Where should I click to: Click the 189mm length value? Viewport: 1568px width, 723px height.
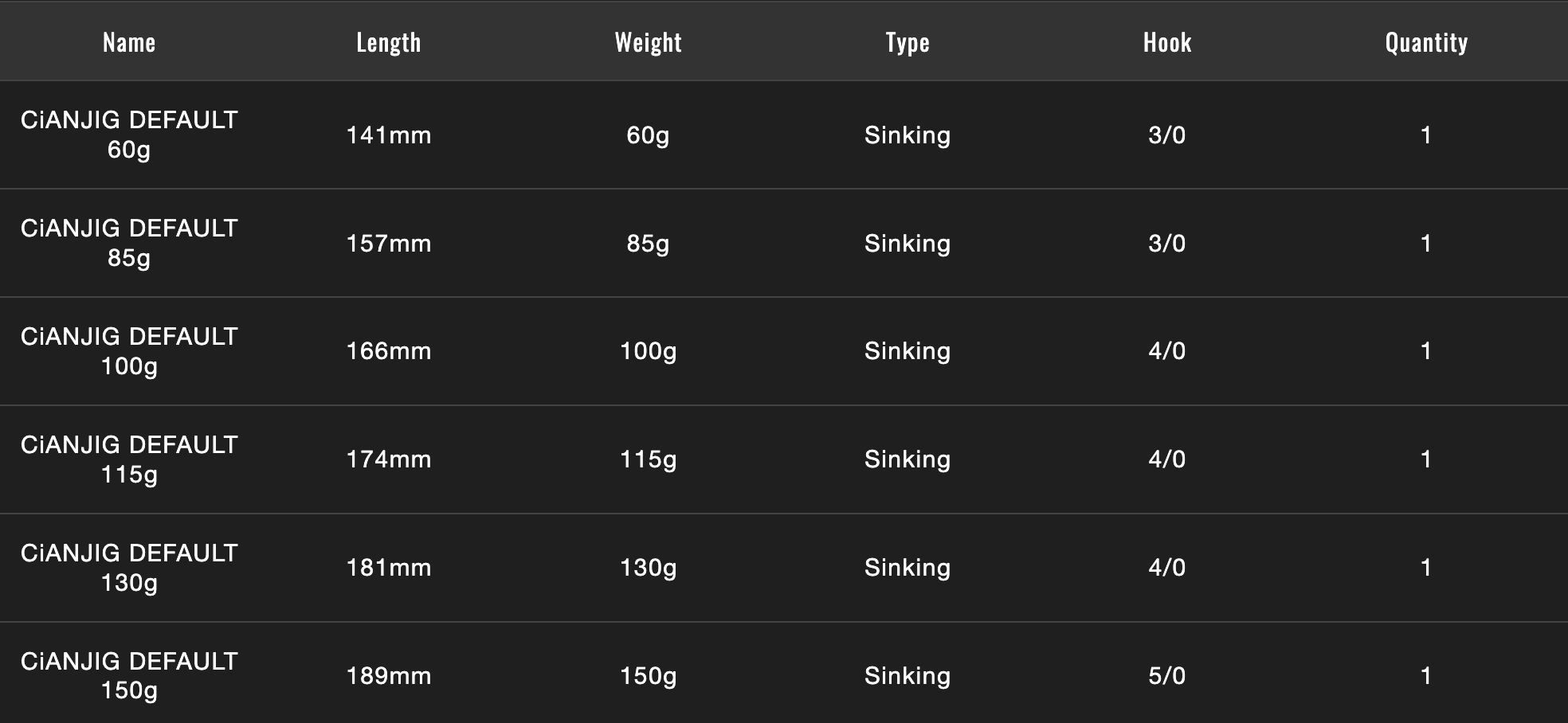[x=389, y=676]
